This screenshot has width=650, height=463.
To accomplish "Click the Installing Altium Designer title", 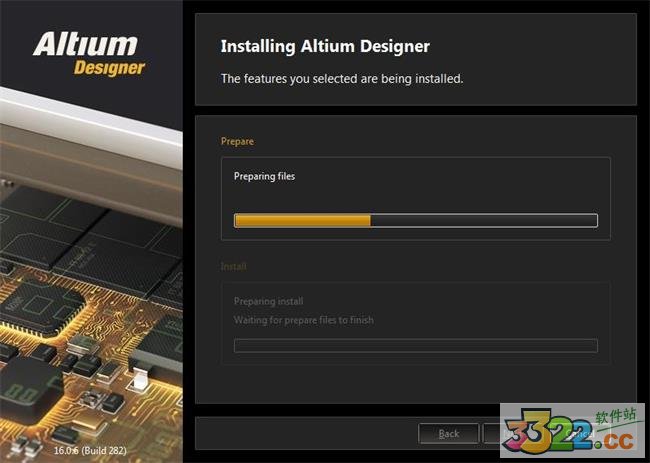I will [x=325, y=46].
